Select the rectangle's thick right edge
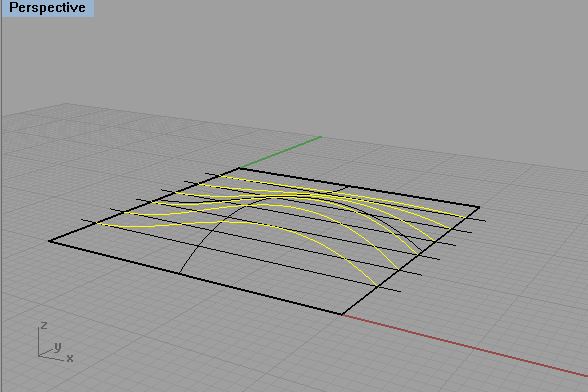 pyautogui.click(x=411, y=260)
